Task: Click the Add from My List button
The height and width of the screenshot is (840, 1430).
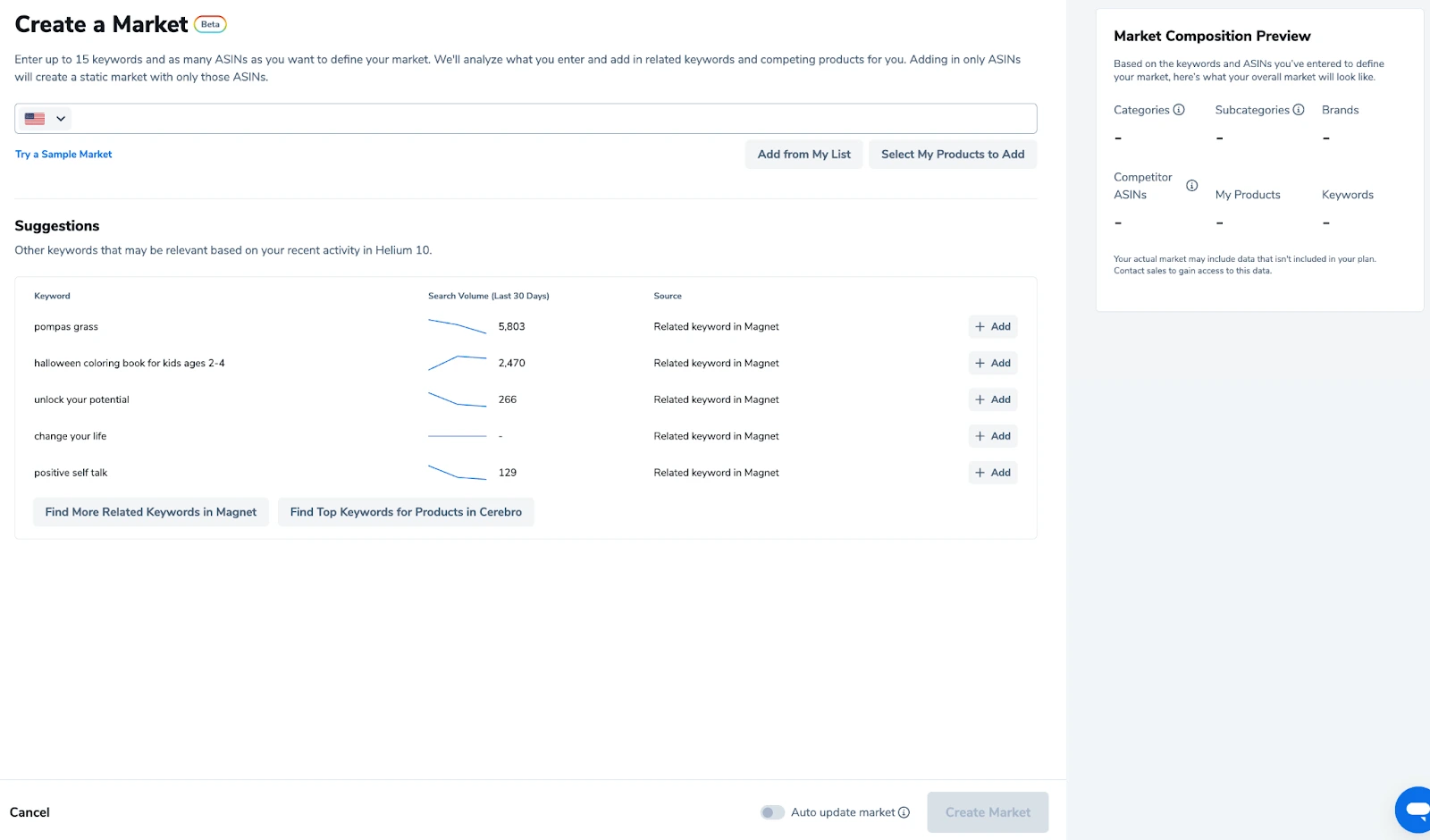Action: [803, 155]
